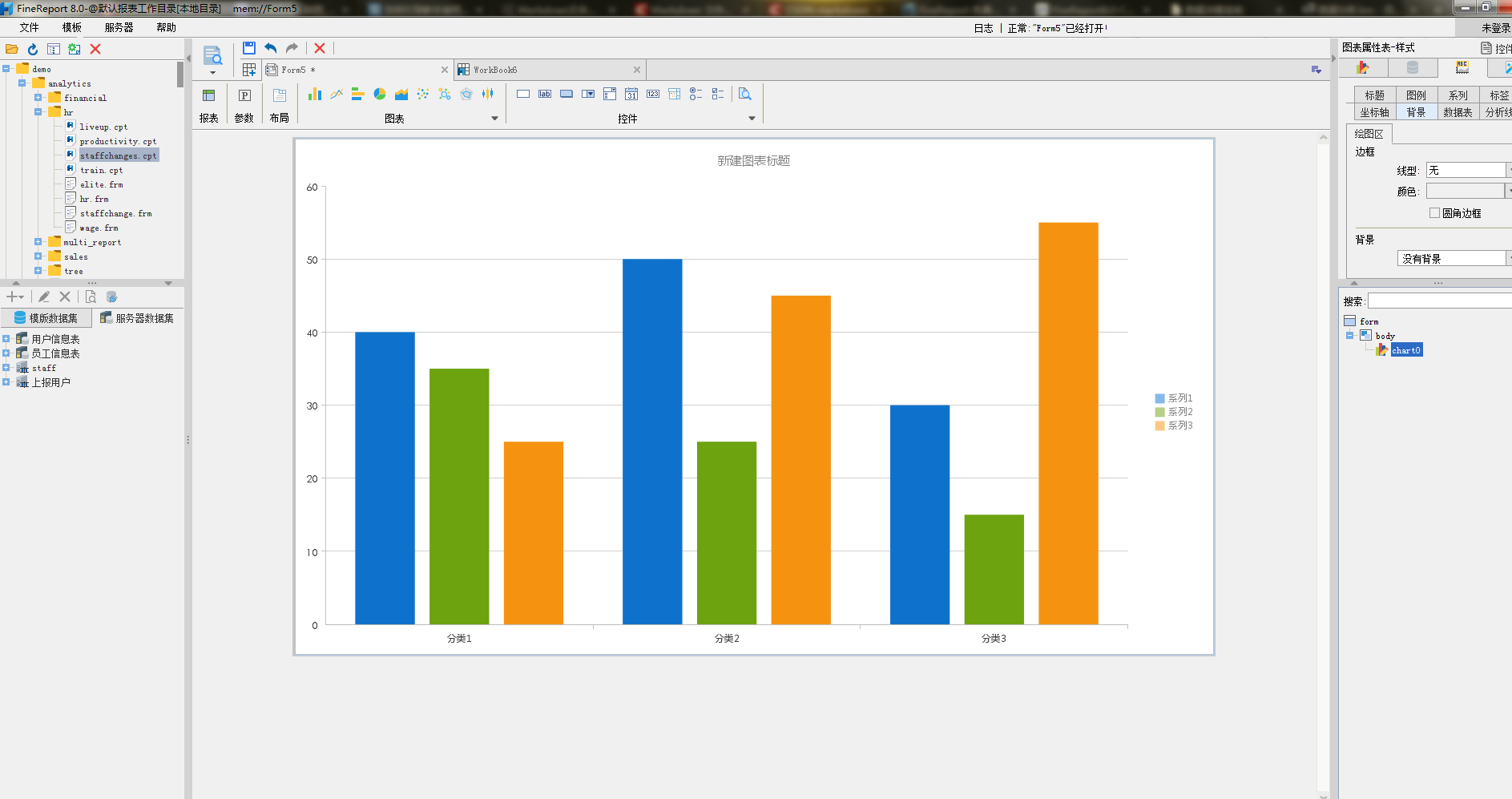Add a checkbox group widget
This screenshot has height=799, width=1512.
point(718,95)
